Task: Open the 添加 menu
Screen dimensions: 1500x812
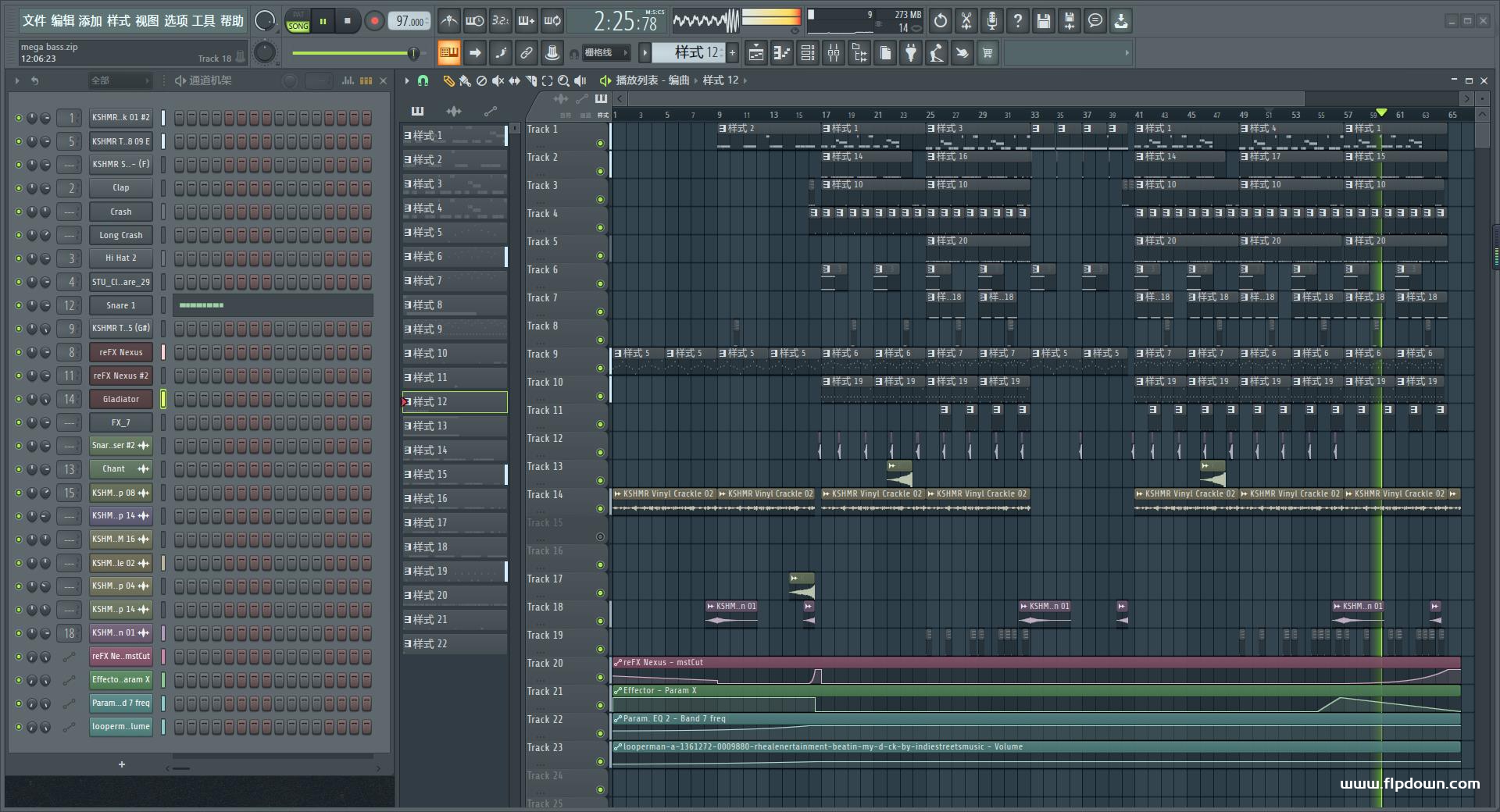Action: (x=91, y=21)
